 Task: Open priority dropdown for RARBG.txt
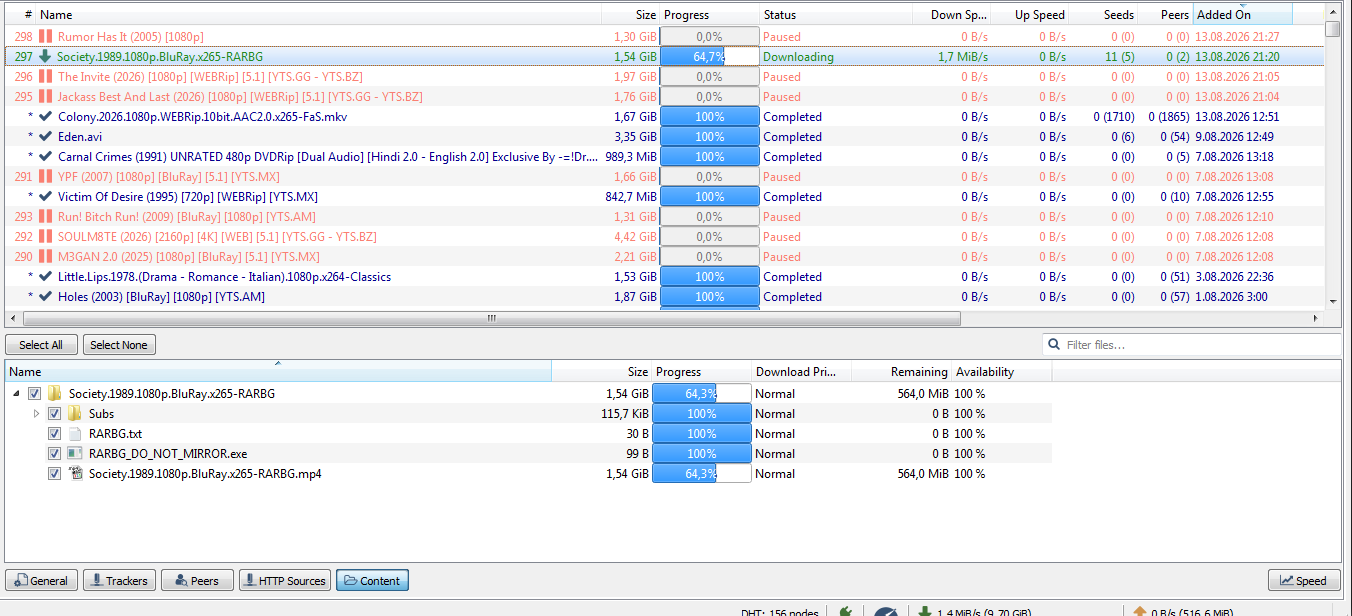coord(801,433)
